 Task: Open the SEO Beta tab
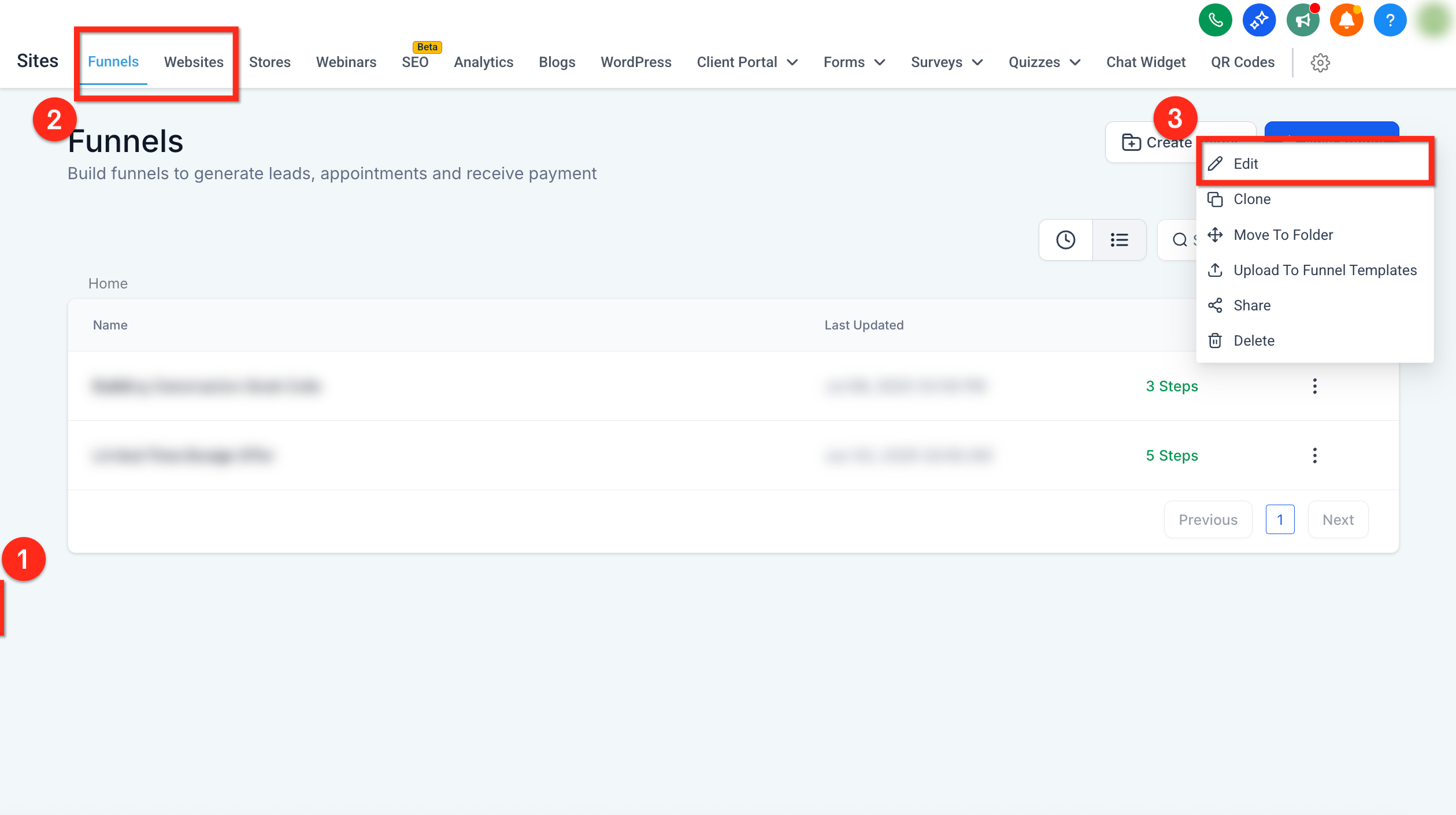416,62
